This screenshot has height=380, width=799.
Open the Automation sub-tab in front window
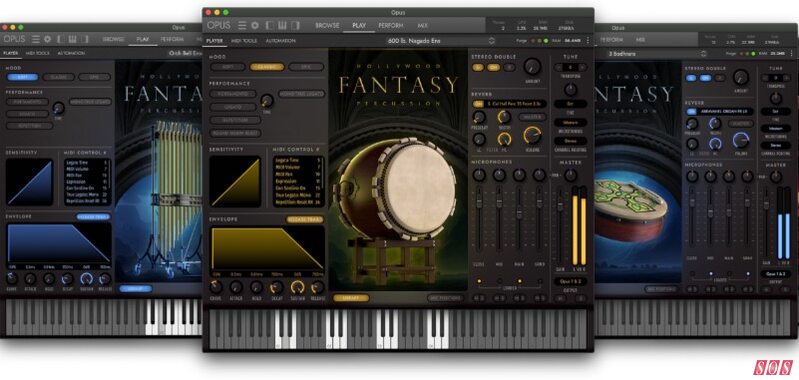coord(280,41)
